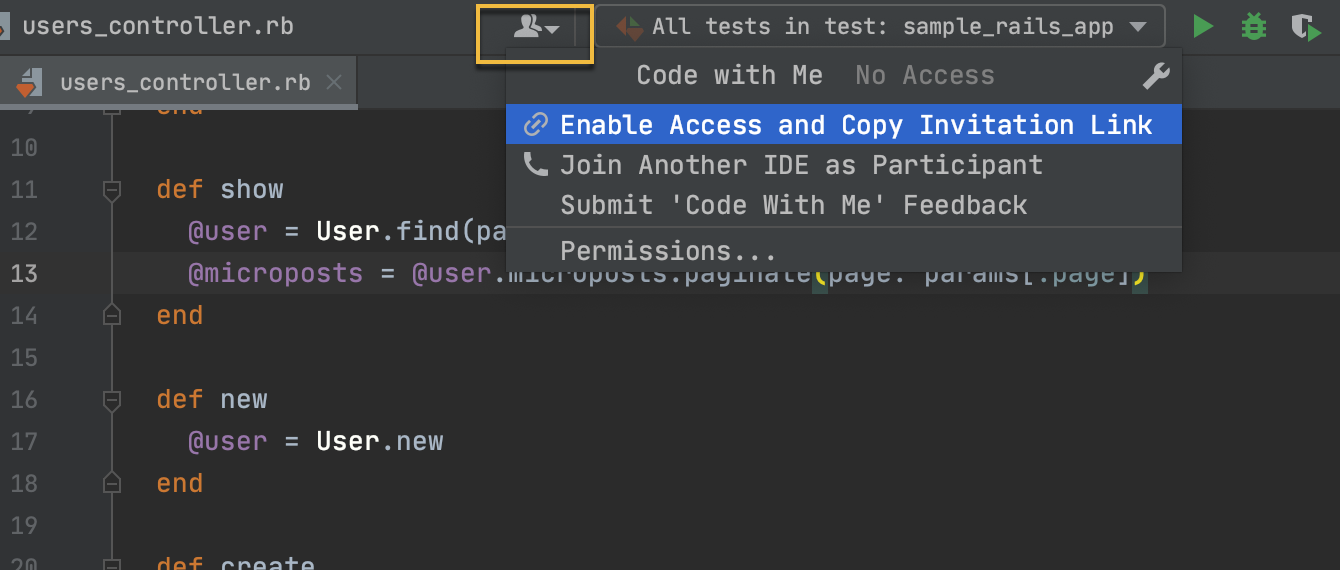Click the Ruby file icon on users_controller.rb tab

click(29, 83)
